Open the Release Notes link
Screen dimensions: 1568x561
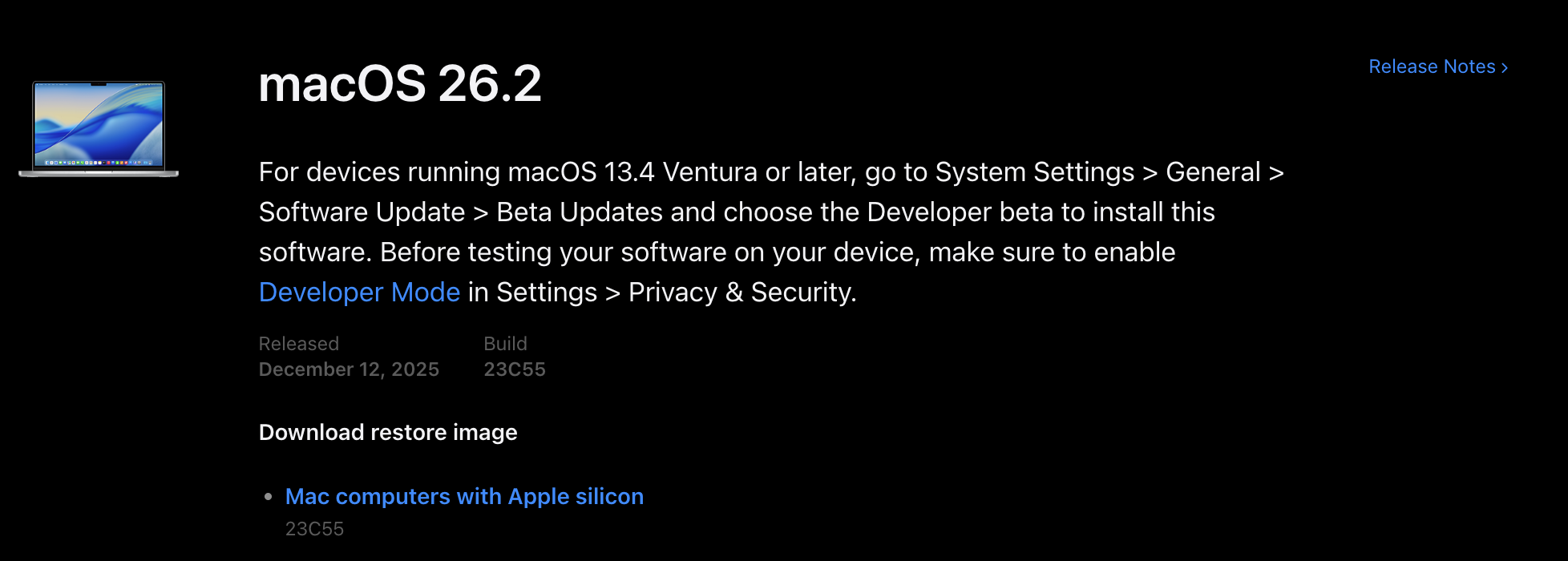[1438, 67]
